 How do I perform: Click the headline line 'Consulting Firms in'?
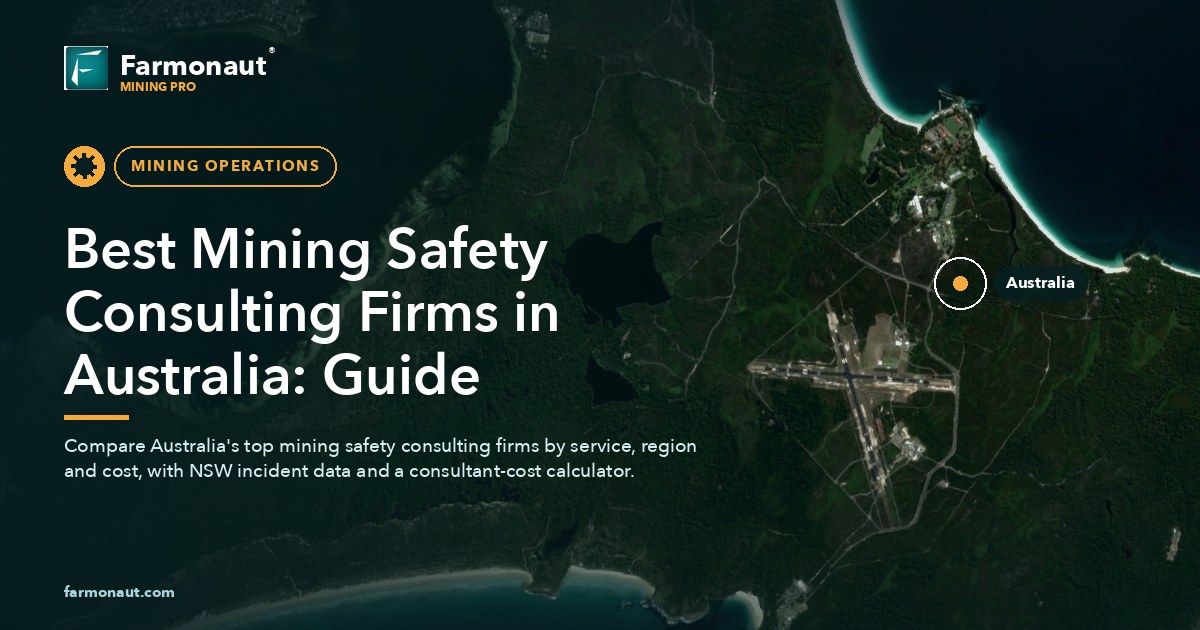(312, 314)
